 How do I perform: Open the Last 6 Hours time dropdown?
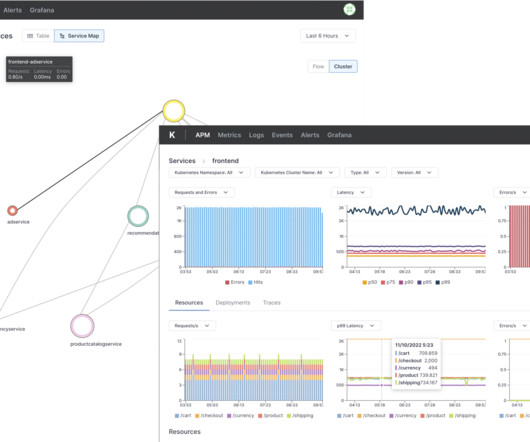tap(328, 36)
